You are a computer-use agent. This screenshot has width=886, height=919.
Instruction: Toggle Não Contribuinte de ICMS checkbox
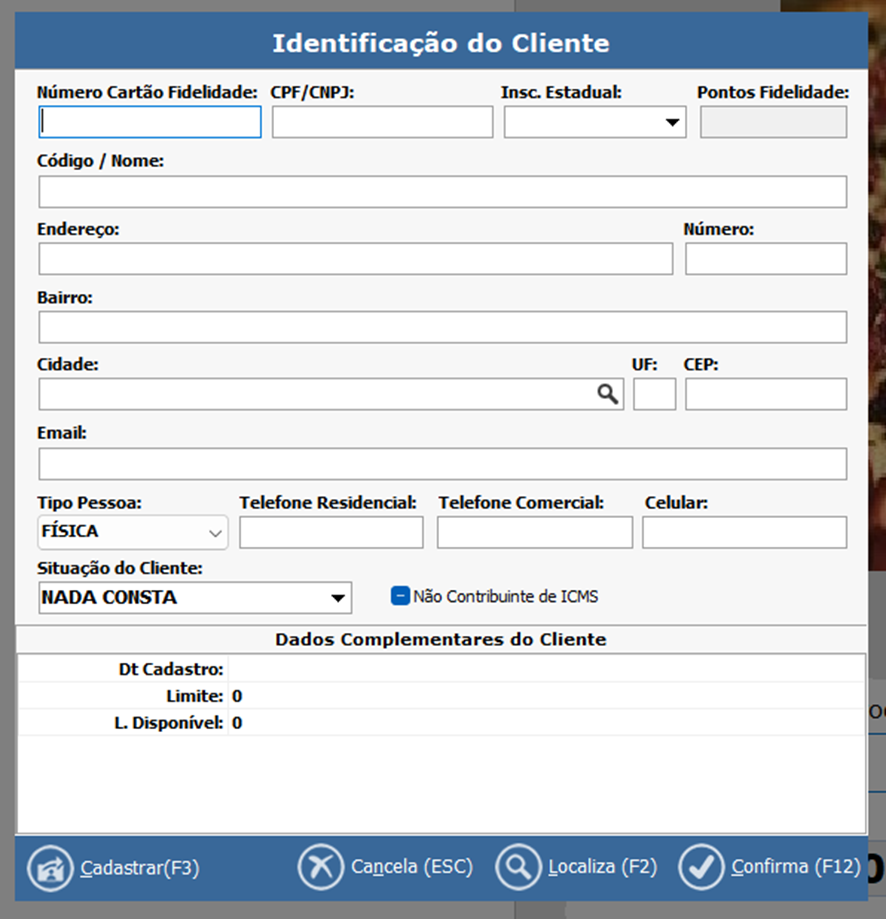400,596
